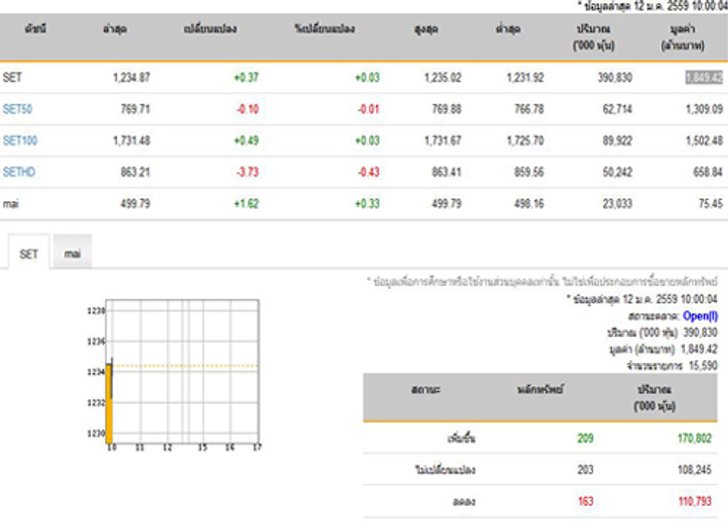
Task: Open the SET50 index link
Action: (18, 109)
